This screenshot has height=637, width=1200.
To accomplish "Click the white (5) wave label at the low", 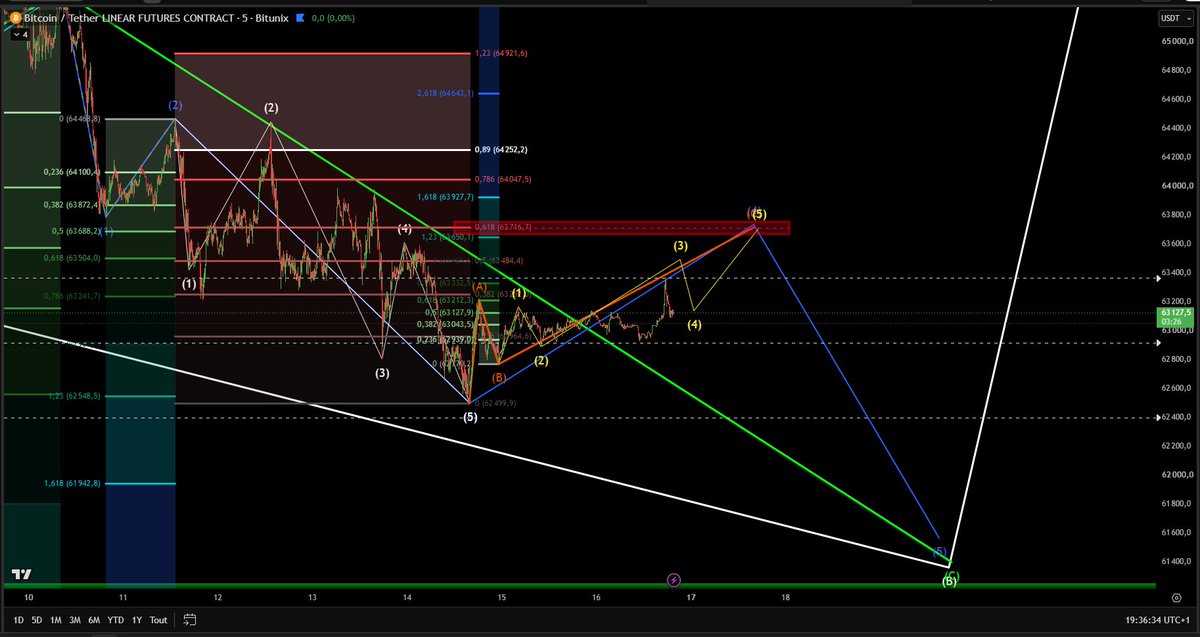I will tap(470, 417).
